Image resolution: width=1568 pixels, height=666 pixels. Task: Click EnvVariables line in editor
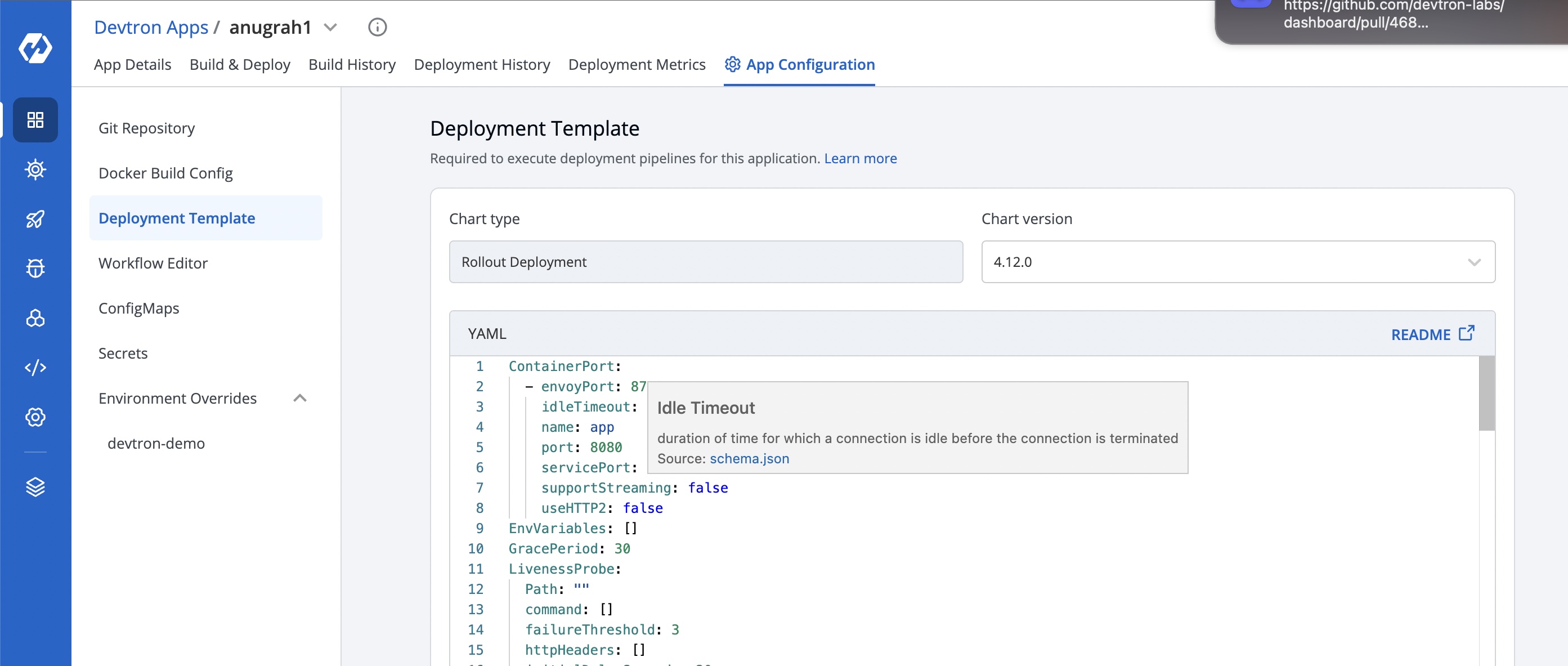click(x=573, y=529)
